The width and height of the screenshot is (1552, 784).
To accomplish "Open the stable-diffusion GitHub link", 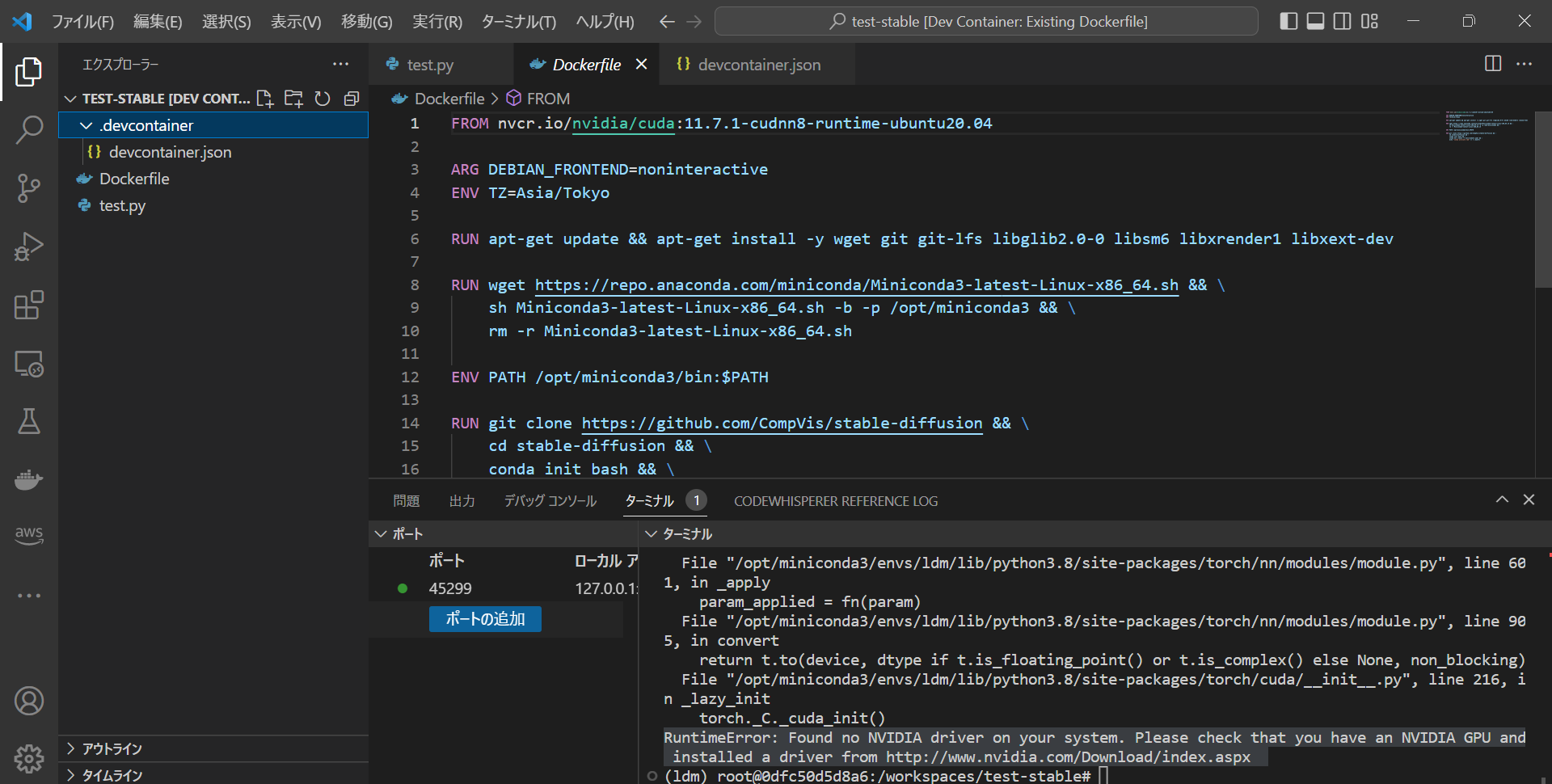I will 781,423.
